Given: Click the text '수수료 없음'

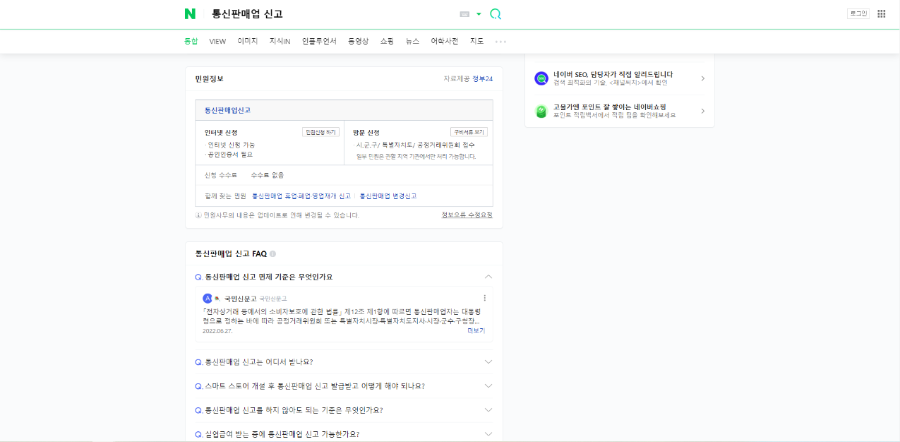Looking at the screenshot, I should tap(267, 175).
